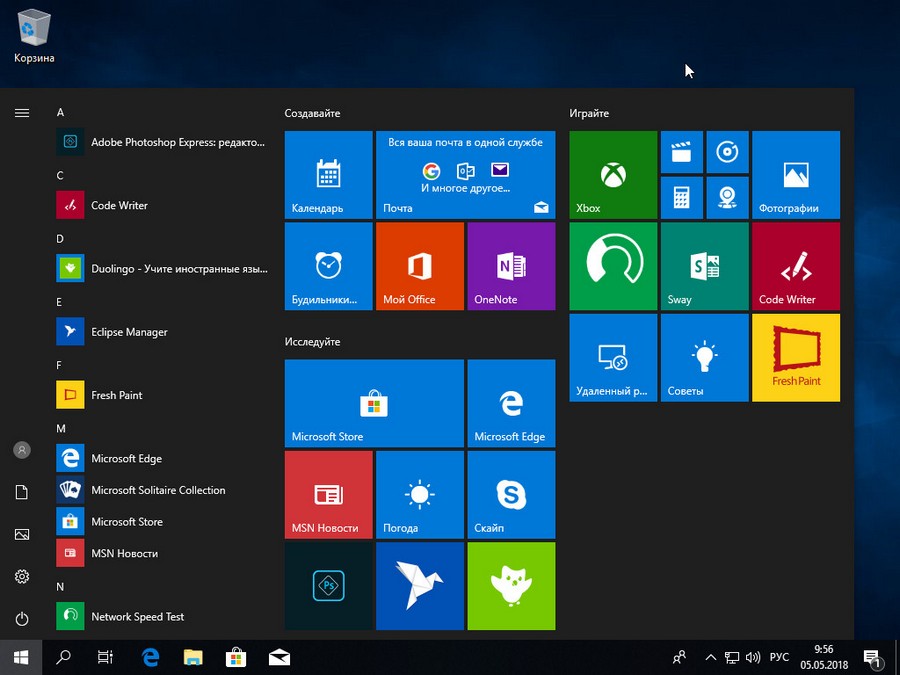Open Settings gear in Start sidebar
The image size is (900, 675).
(22, 577)
